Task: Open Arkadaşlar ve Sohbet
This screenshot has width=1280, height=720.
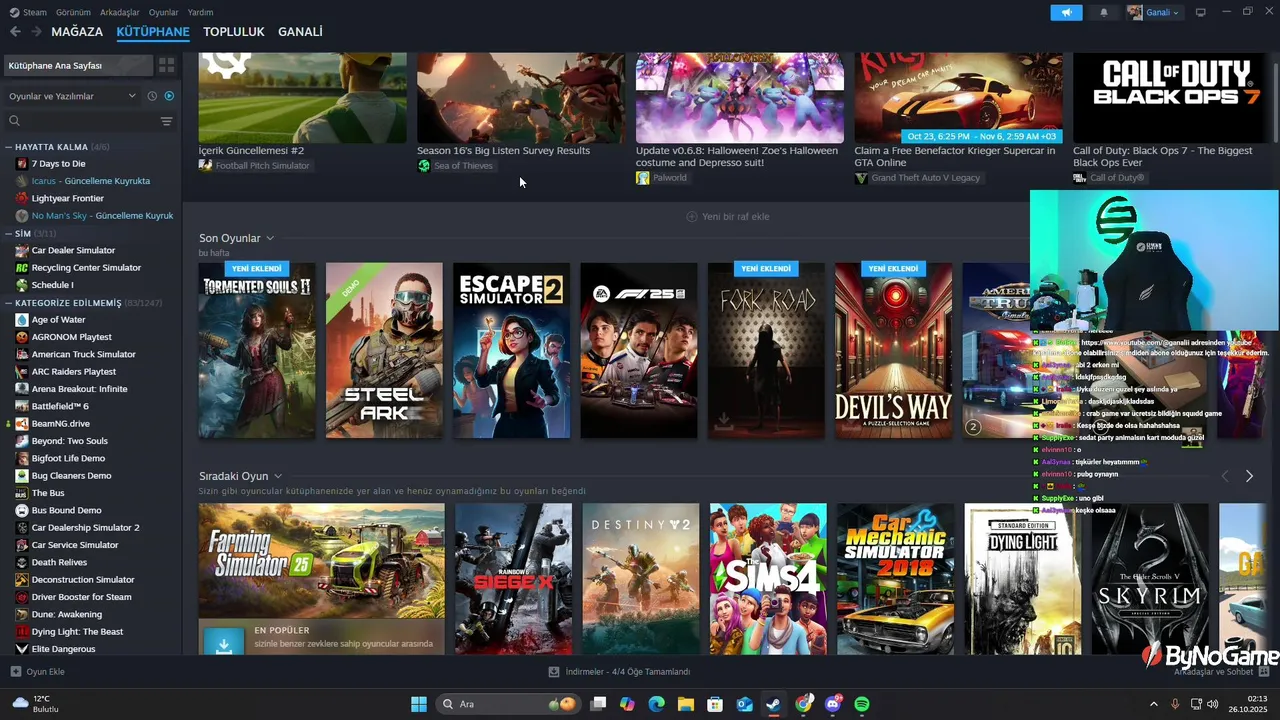Action: pyautogui.click(x=1221, y=672)
